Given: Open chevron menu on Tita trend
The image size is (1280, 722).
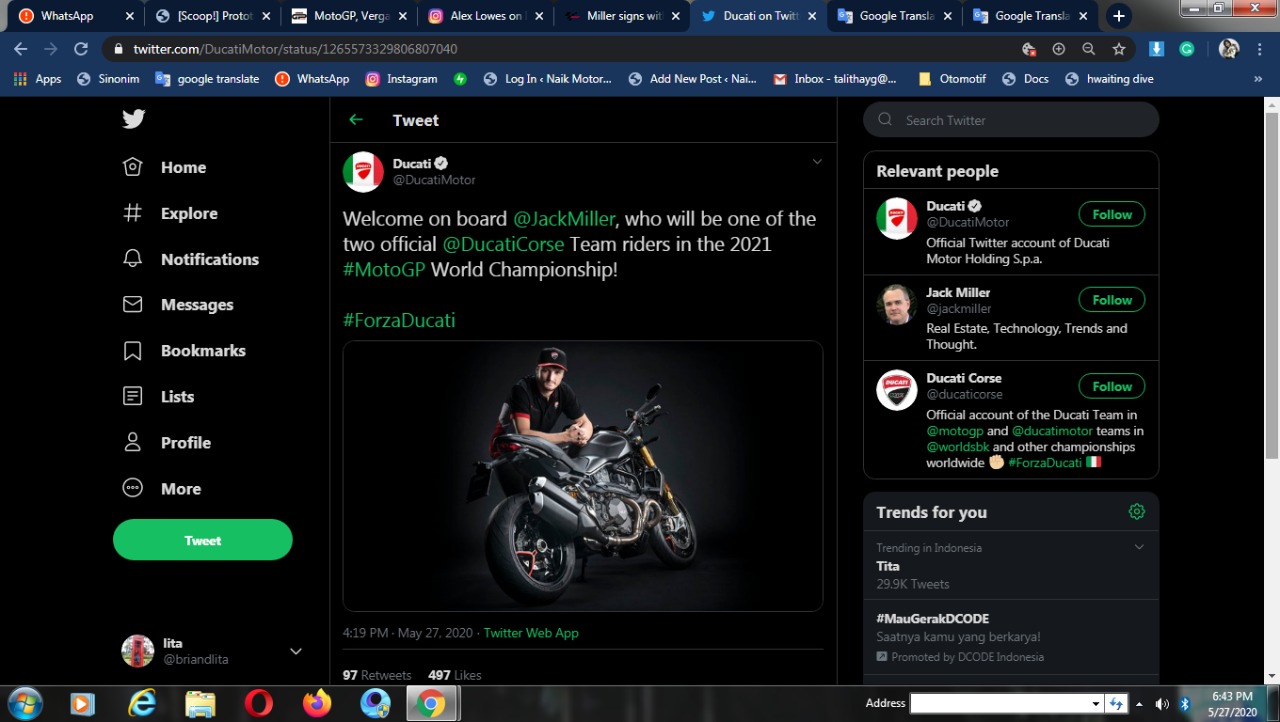Looking at the screenshot, I should (x=1138, y=547).
